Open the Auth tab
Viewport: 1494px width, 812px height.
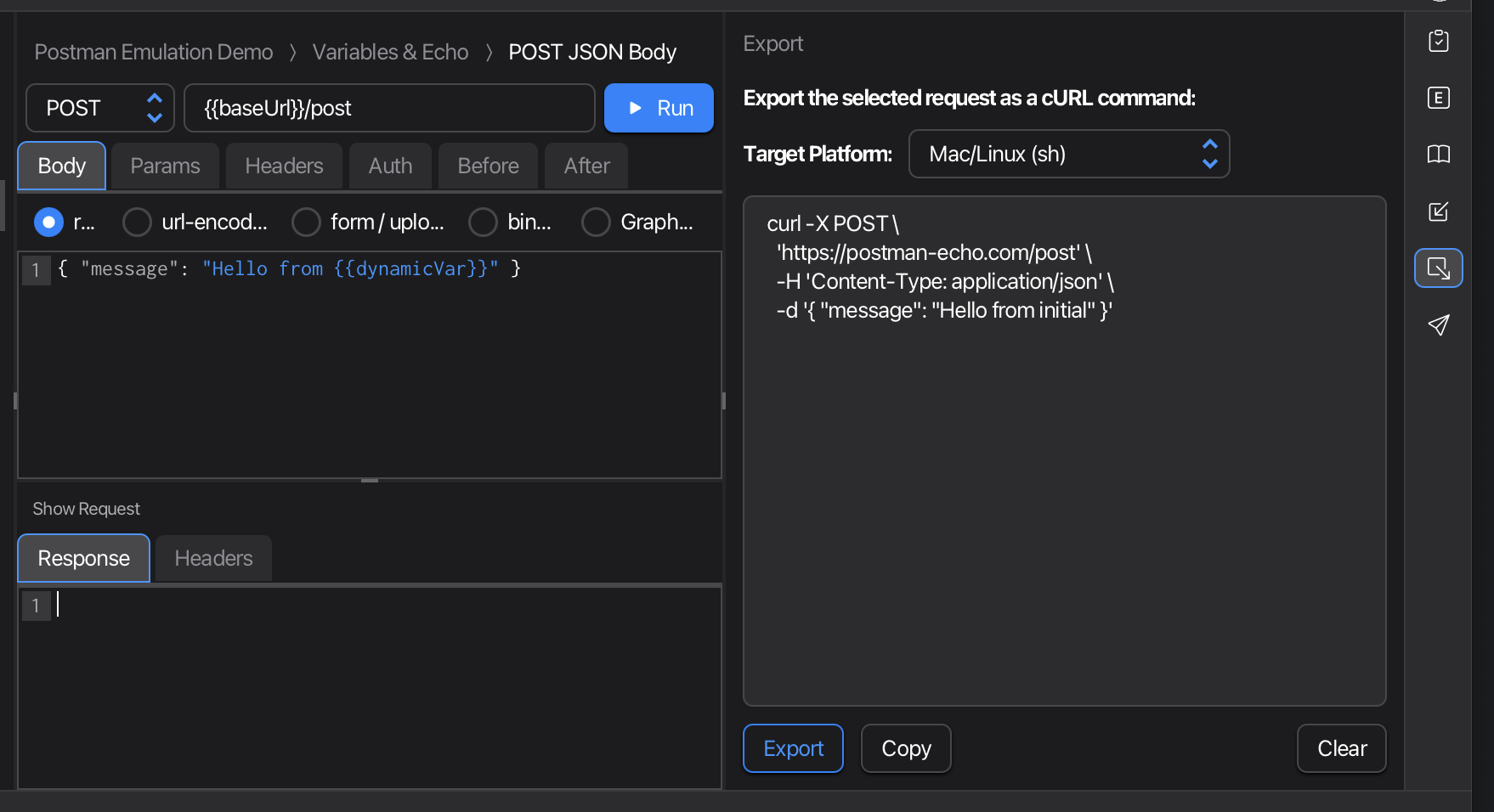pyautogui.click(x=389, y=166)
